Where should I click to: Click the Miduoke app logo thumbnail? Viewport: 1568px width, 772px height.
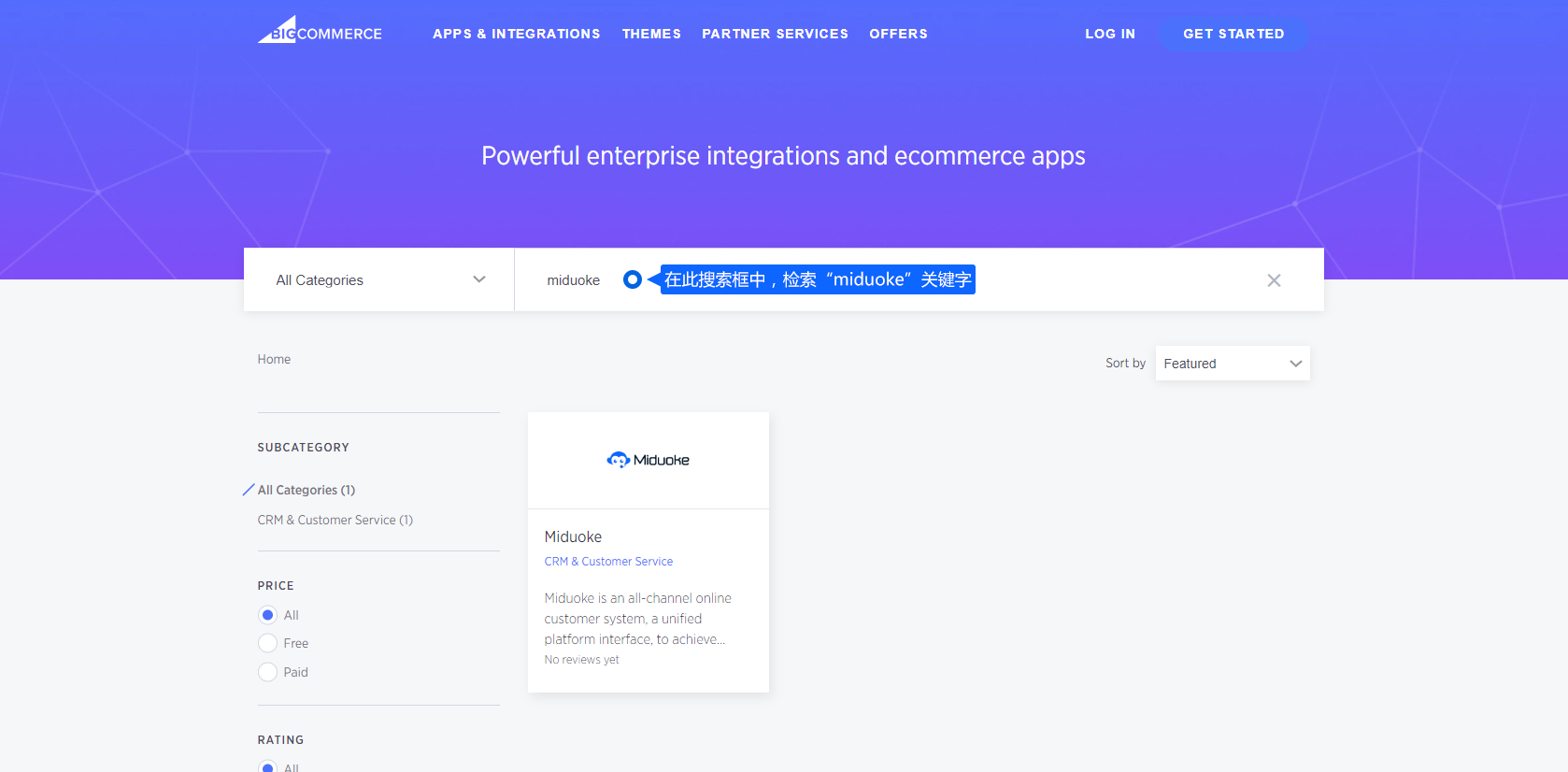point(649,460)
